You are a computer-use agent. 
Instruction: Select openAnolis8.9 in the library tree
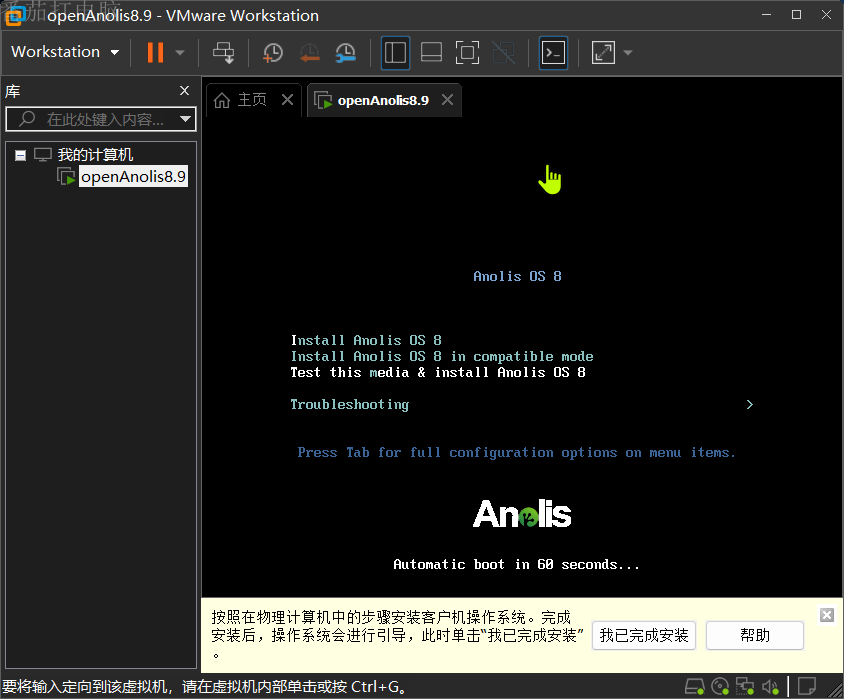pyautogui.click(x=133, y=176)
